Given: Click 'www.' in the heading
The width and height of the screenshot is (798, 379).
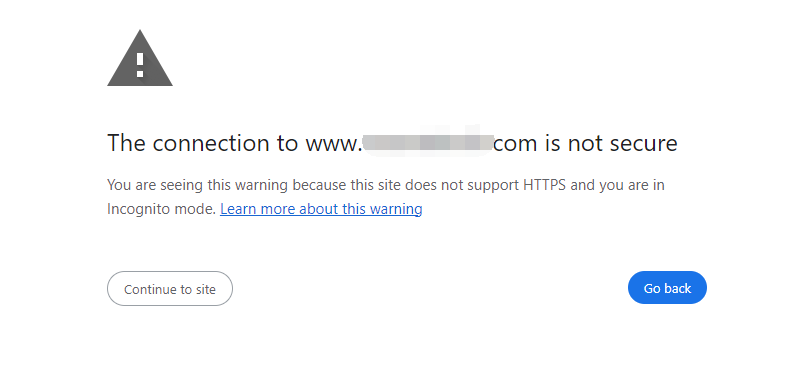Looking at the screenshot, I should pyautogui.click(x=333, y=144).
